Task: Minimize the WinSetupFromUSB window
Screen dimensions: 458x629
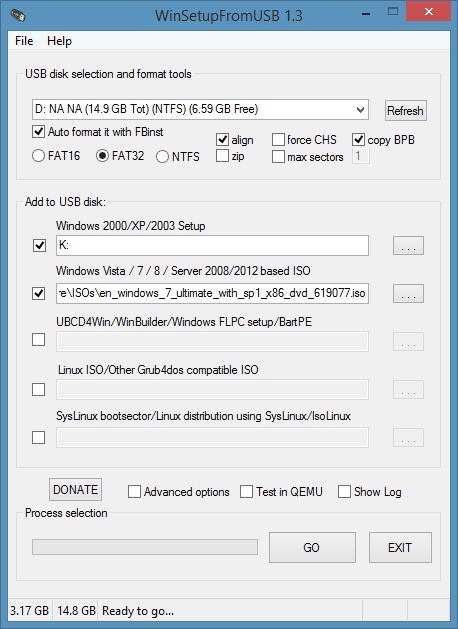Action: pyautogui.click(x=366, y=13)
